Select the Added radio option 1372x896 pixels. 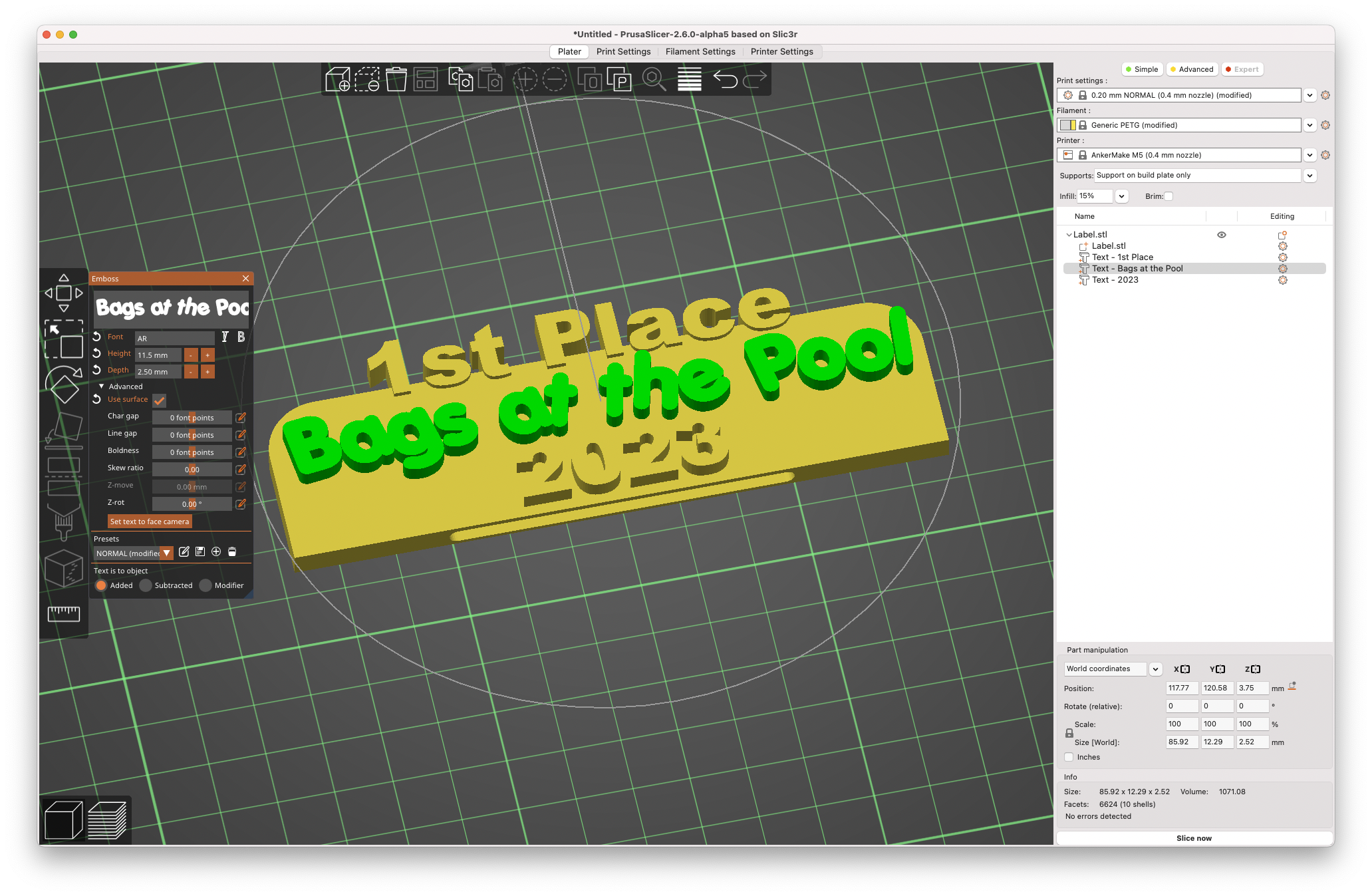coord(101,585)
